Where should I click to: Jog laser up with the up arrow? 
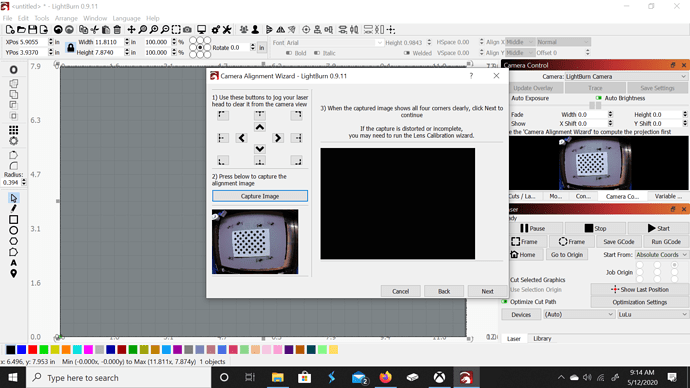[260, 127]
